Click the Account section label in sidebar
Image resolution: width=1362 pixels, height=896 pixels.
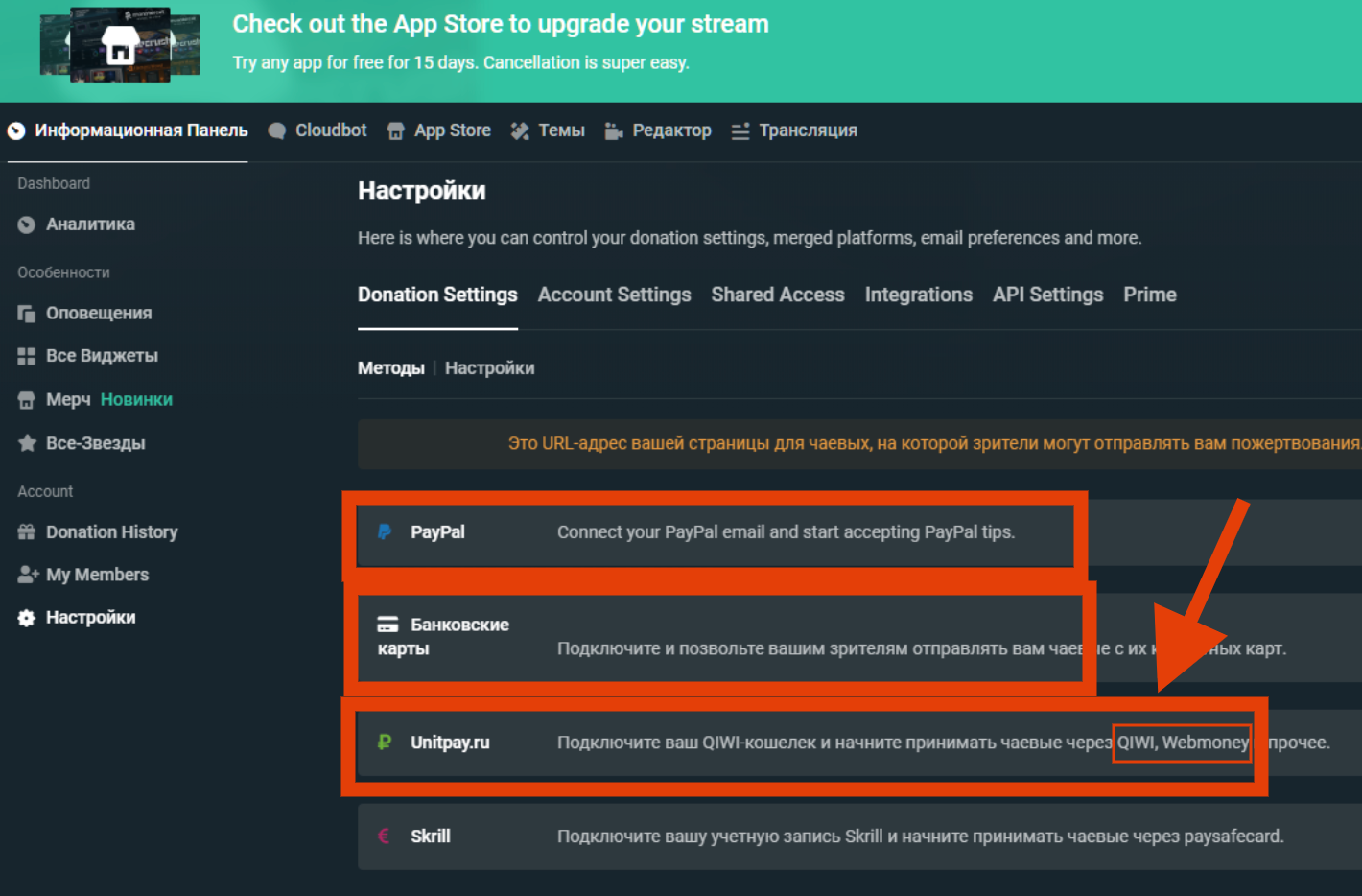point(45,491)
